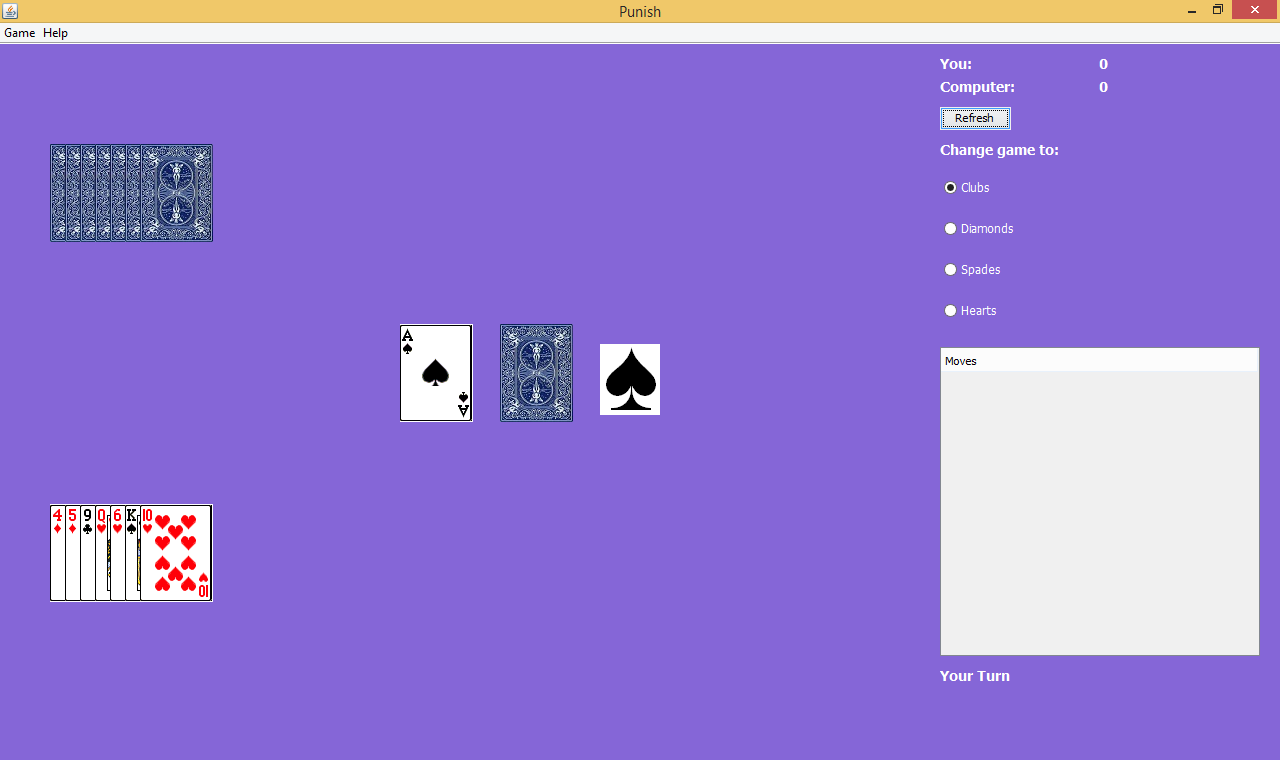
Task: Play the 4 of diamonds card
Action: tap(57, 553)
